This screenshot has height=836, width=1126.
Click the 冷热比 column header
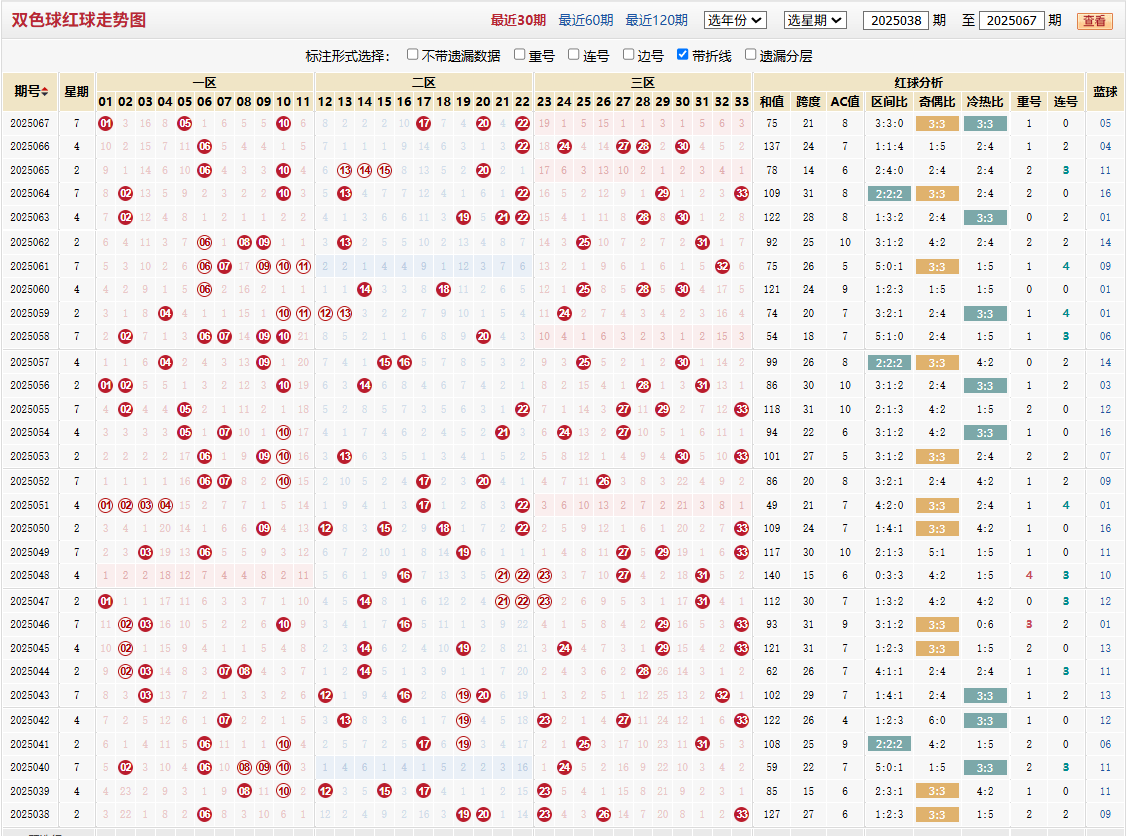point(985,102)
